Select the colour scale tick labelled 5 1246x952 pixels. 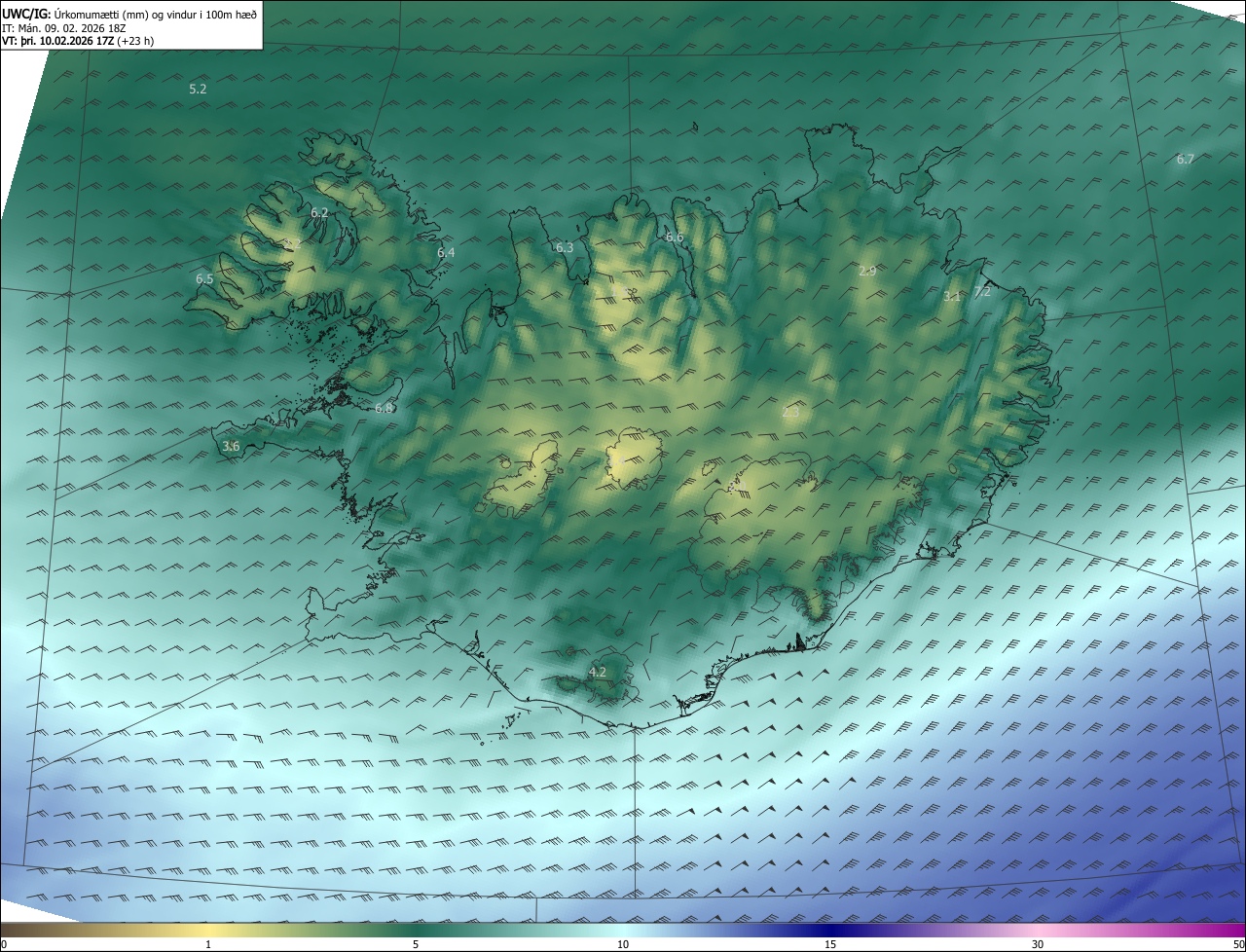416,944
